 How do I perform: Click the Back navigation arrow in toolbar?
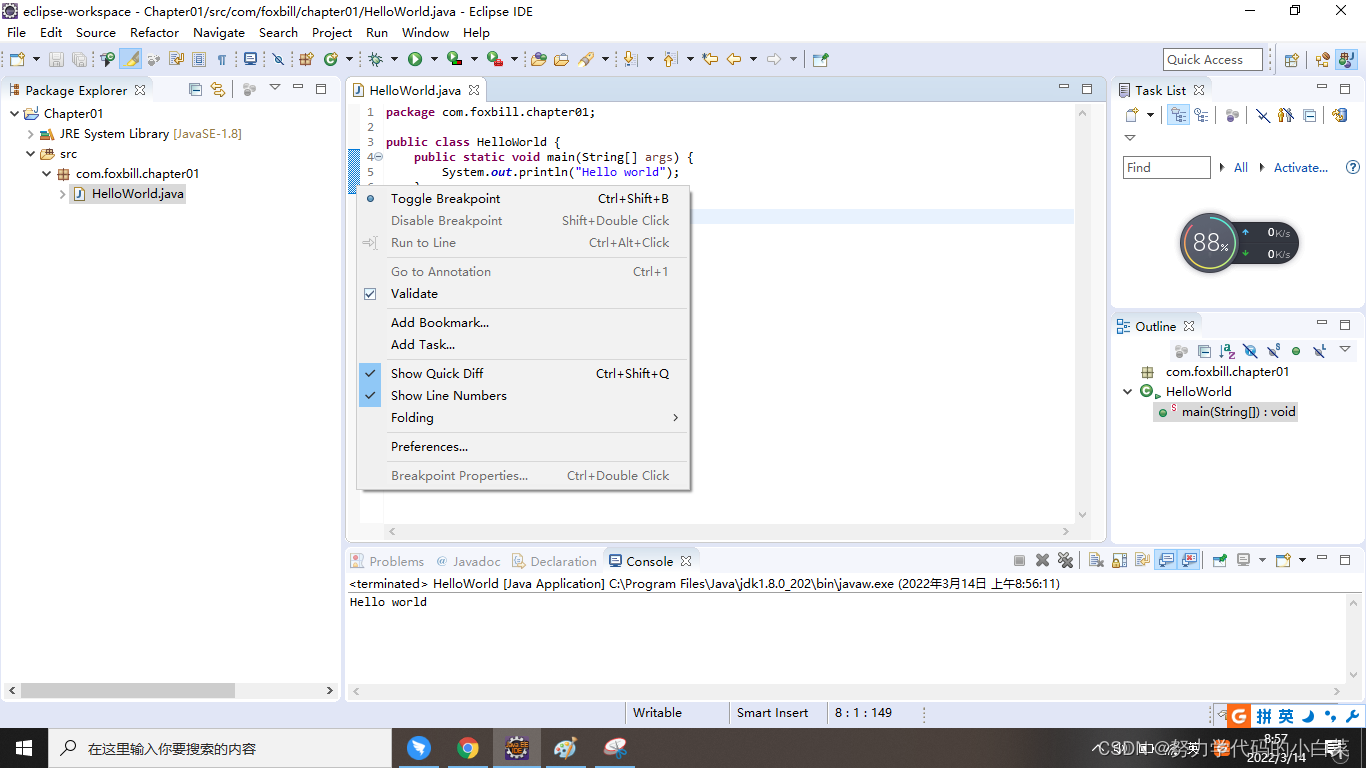pos(734,59)
